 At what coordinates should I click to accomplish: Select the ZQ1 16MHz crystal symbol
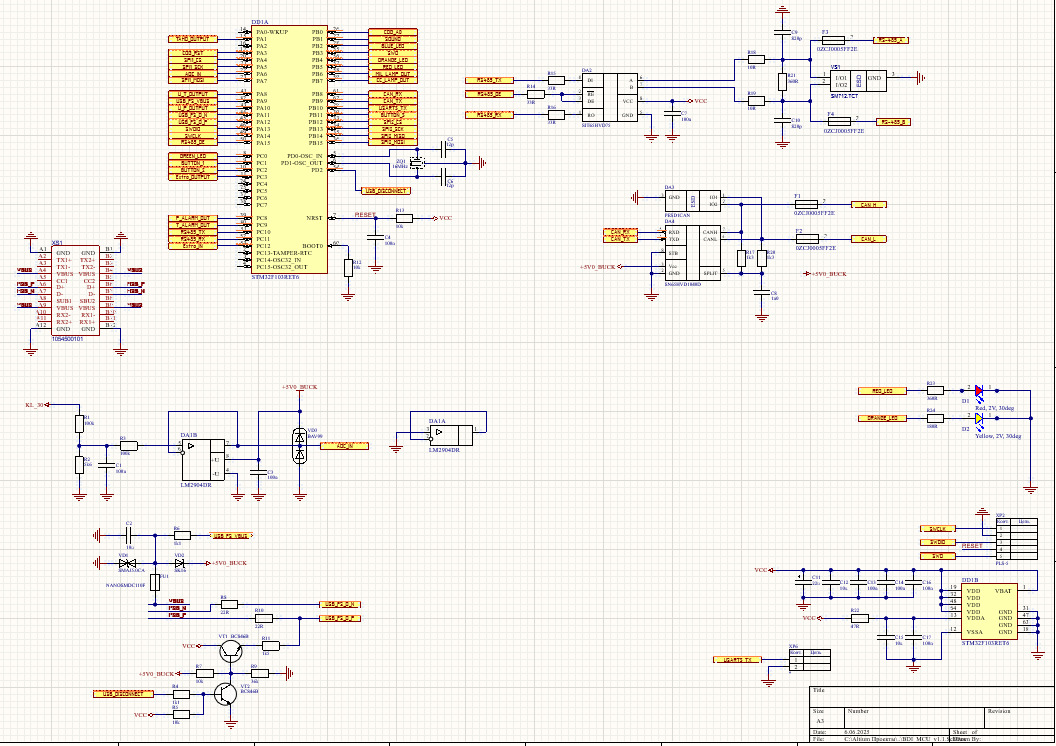tap(418, 163)
